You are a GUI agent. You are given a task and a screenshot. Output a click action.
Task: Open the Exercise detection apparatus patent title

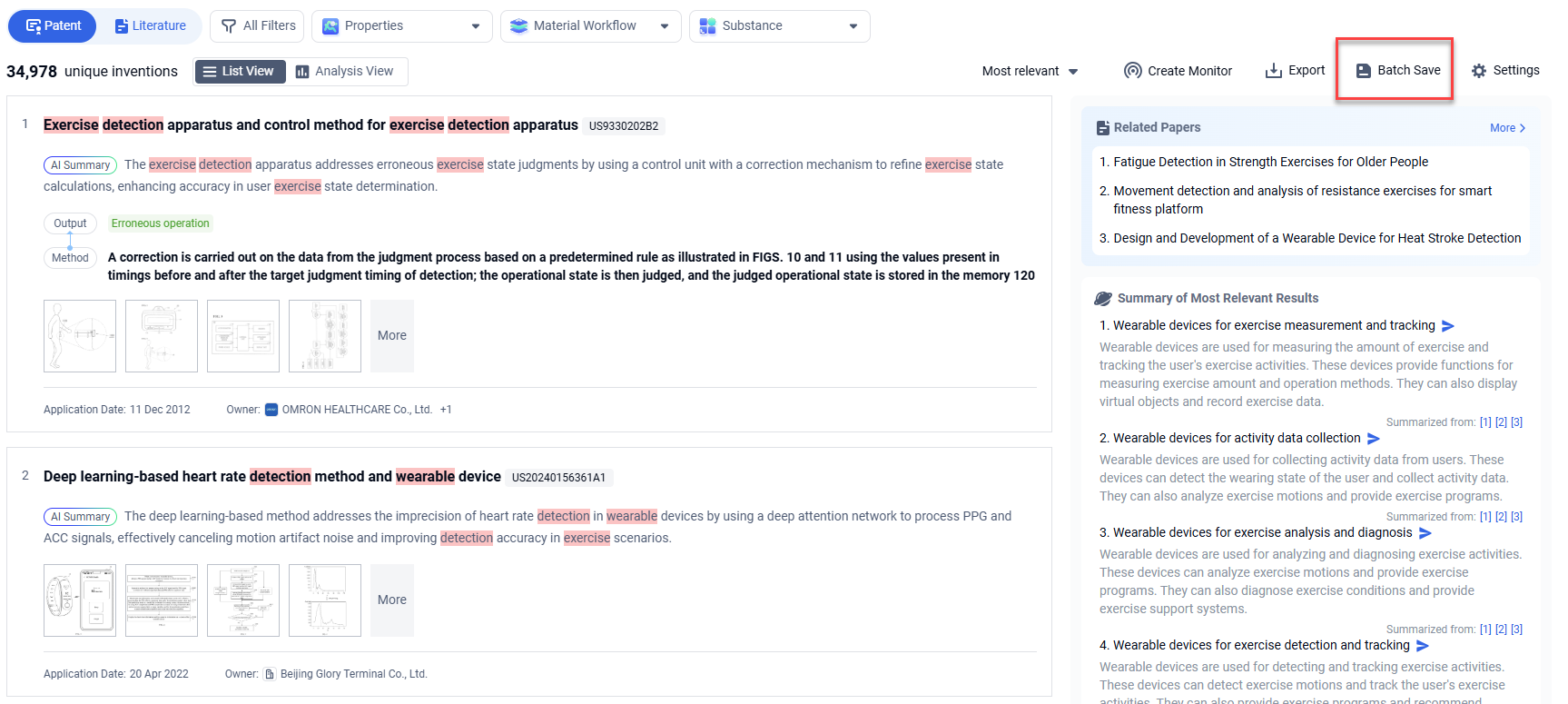point(311,125)
